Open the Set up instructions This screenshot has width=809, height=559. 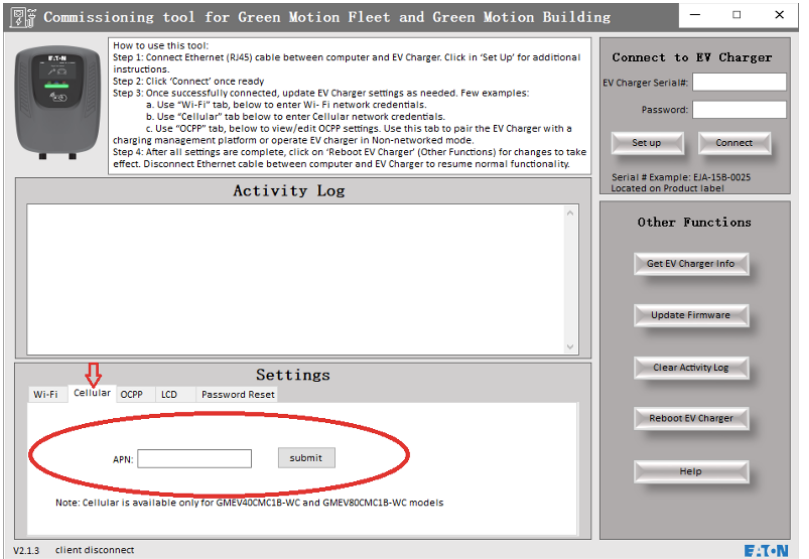pos(647,143)
